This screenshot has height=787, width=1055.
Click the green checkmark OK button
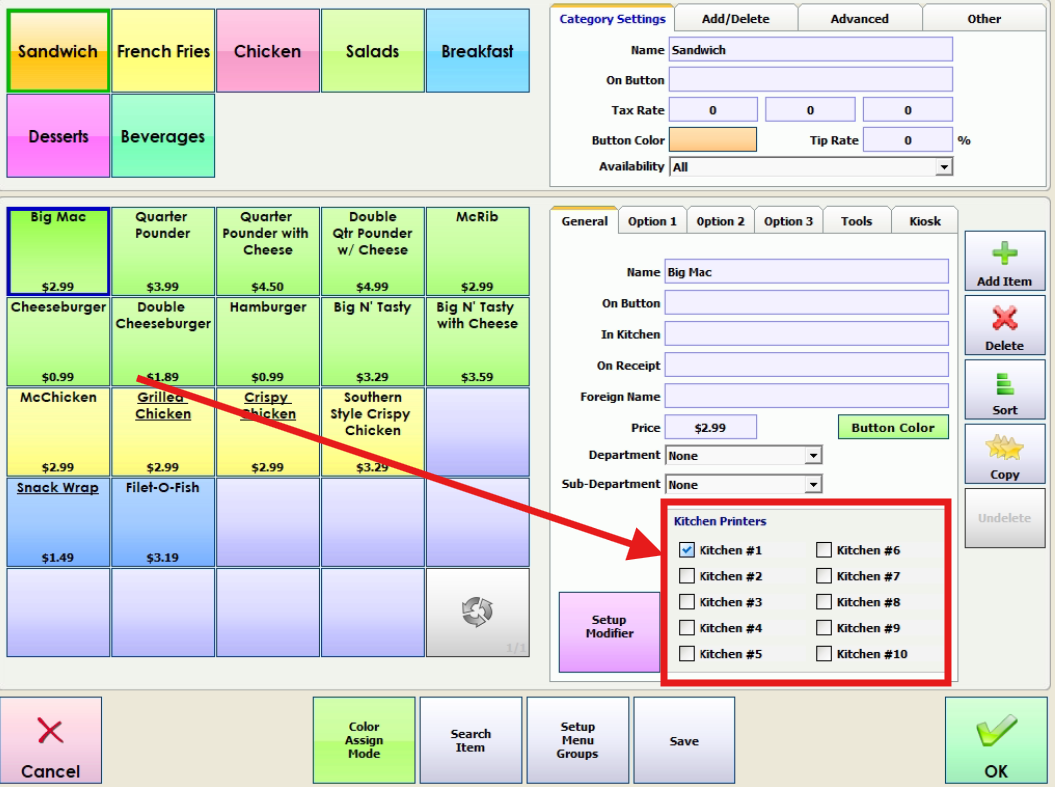tap(996, 740)
